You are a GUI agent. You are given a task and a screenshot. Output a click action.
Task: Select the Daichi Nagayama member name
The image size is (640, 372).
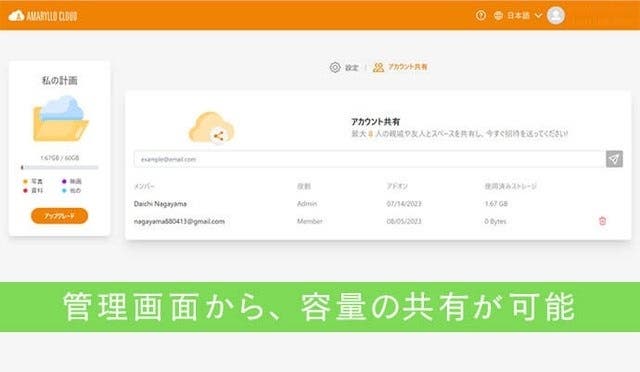[x=160, y=204]
